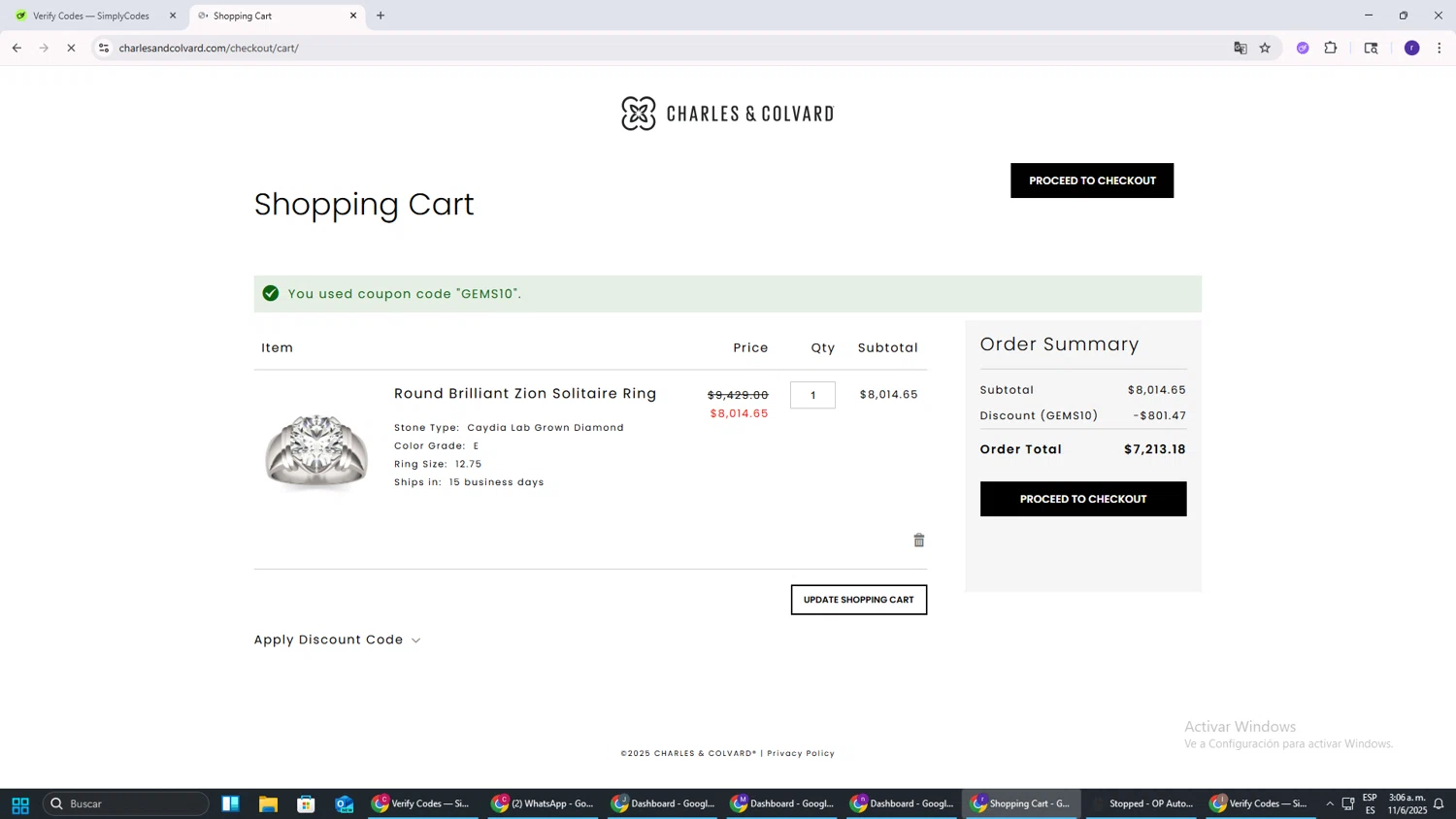Image resolution: width=1456 pixels, height=819 pixels.
Task: Close the Verify Codes tab
Action: [x=173, y=16]
